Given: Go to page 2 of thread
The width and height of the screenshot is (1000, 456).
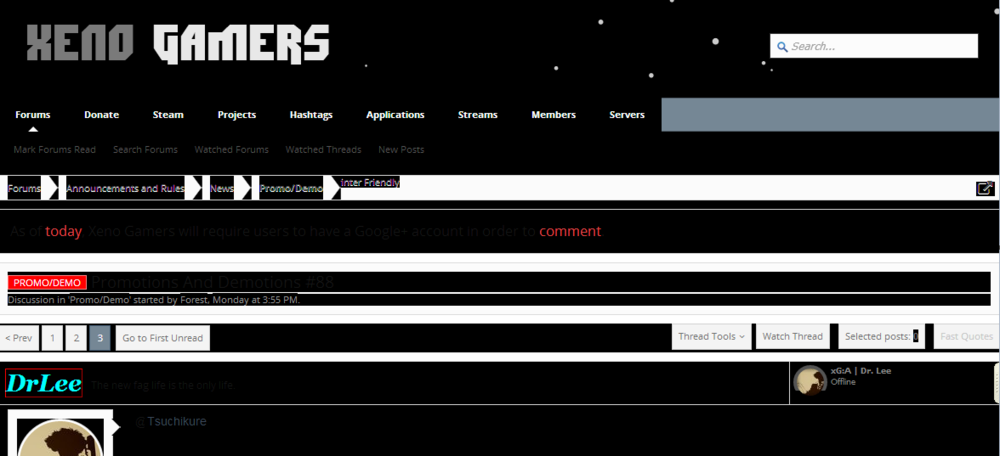Looking at the screenshot, I should coord(76,338).
